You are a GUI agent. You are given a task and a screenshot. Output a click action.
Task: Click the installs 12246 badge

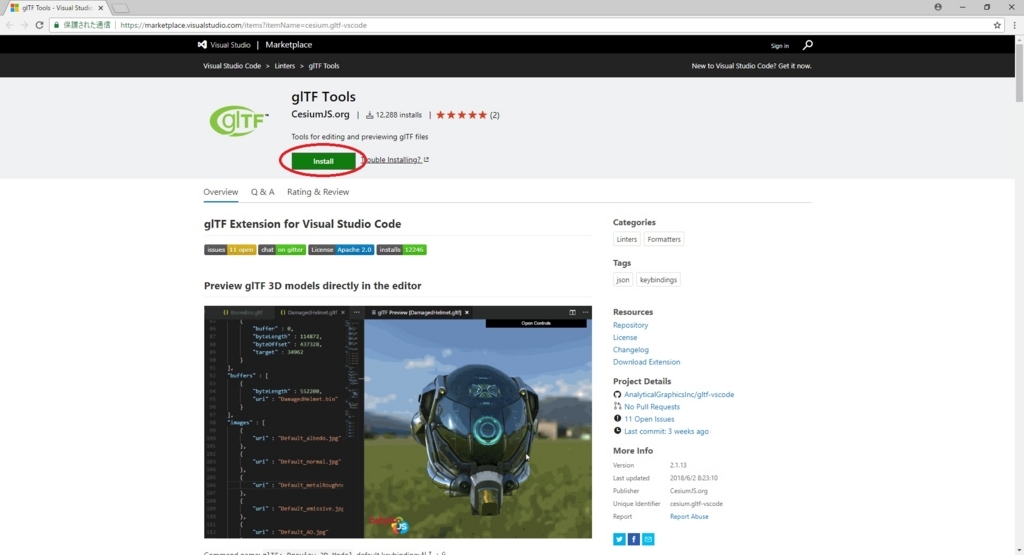[x=402, y=249]
